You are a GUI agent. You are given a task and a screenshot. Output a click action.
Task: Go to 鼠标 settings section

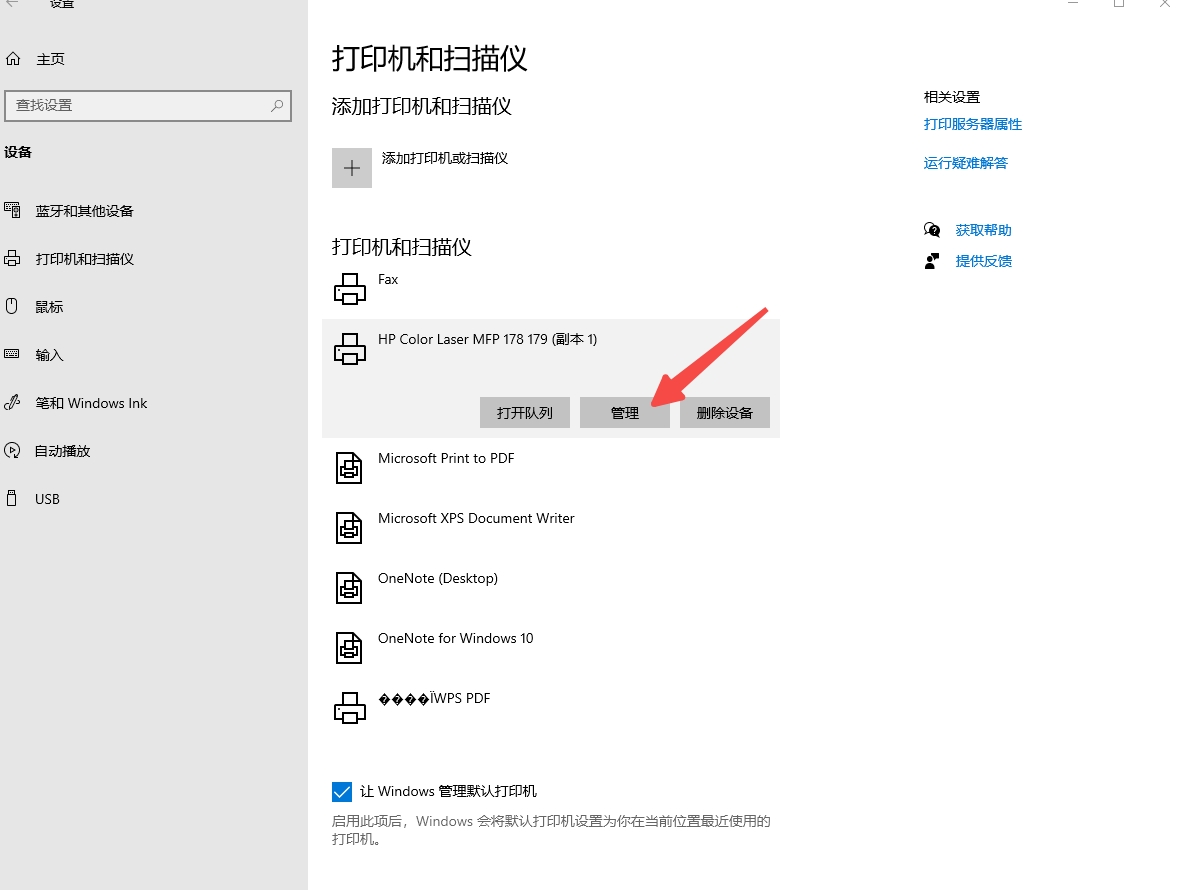(x=49, y=307)
